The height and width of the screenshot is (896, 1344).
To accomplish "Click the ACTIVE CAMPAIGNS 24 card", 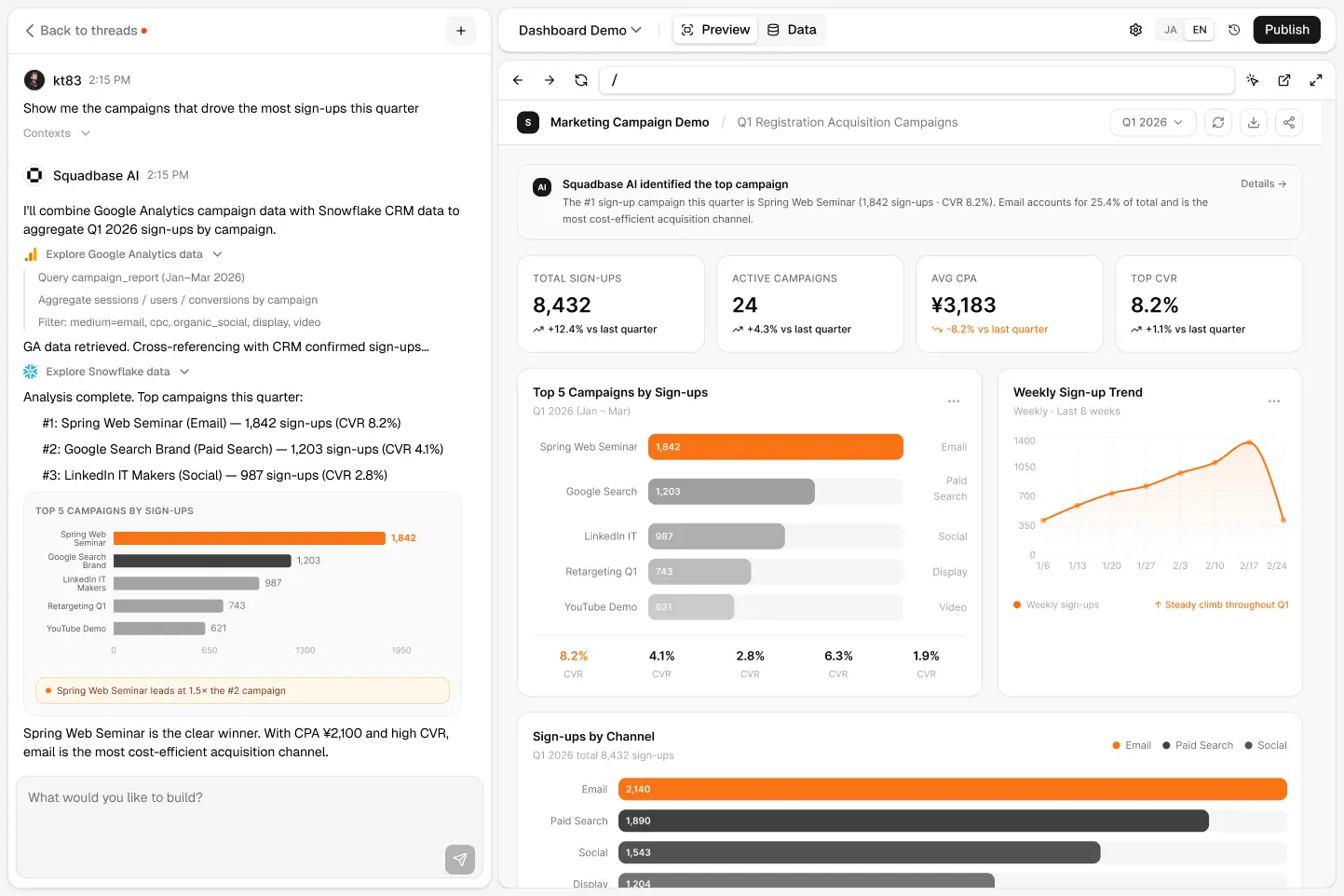I will coord(810,304).
